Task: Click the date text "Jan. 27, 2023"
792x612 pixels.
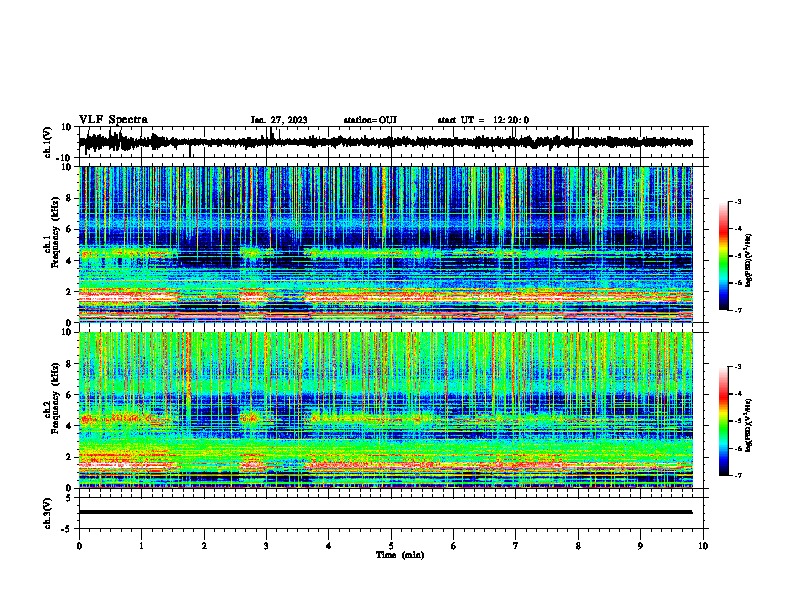Action: coord(279,120)
